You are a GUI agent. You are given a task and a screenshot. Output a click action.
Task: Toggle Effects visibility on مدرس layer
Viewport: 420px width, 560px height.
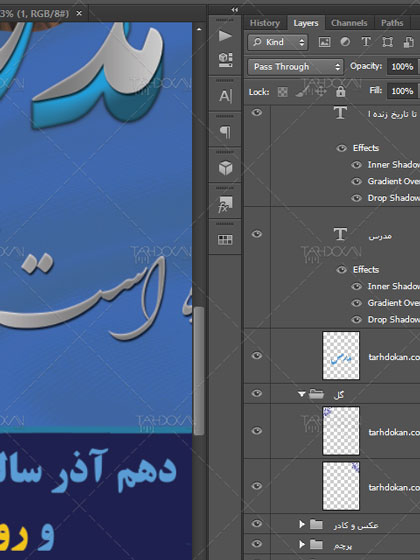[x=341, y=269]
